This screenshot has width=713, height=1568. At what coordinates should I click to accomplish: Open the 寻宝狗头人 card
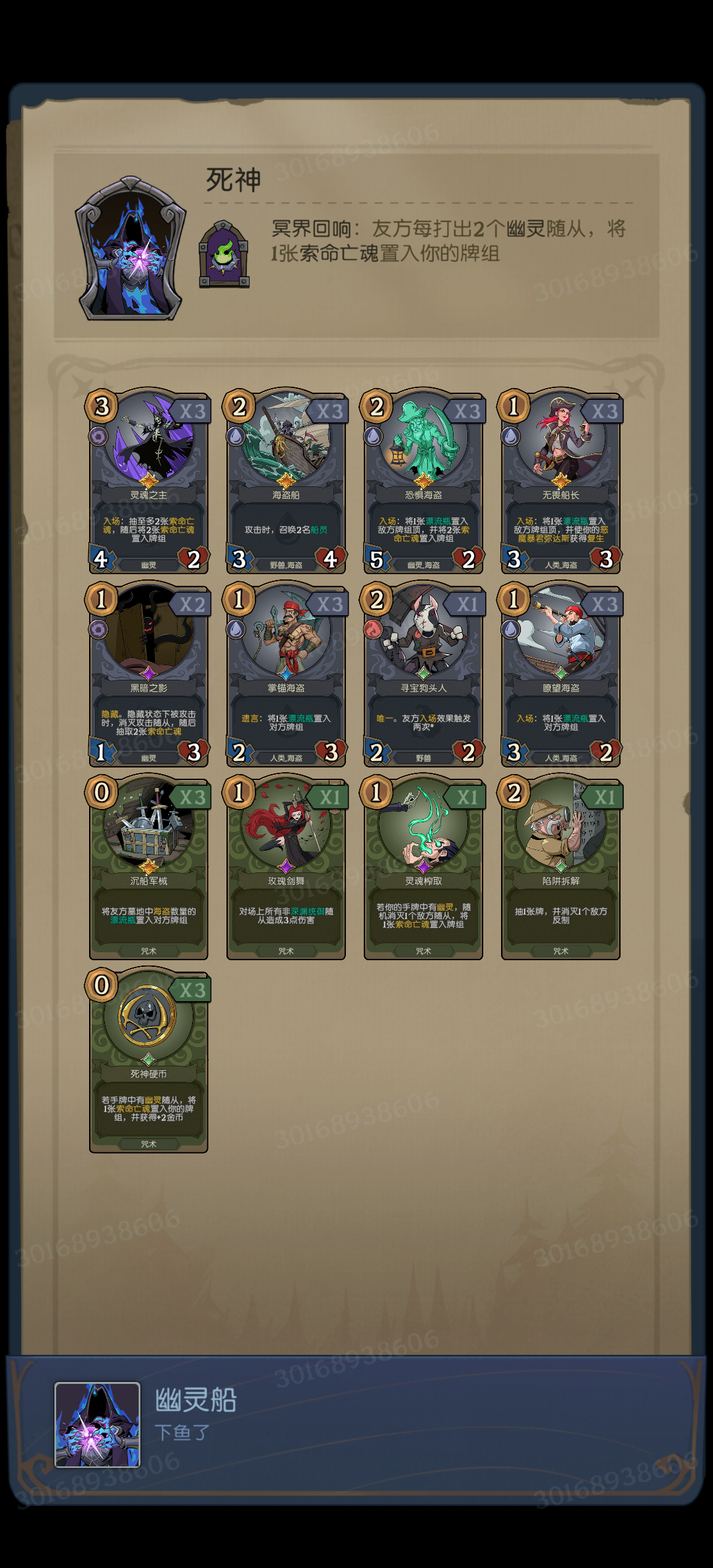pos(423,674)
